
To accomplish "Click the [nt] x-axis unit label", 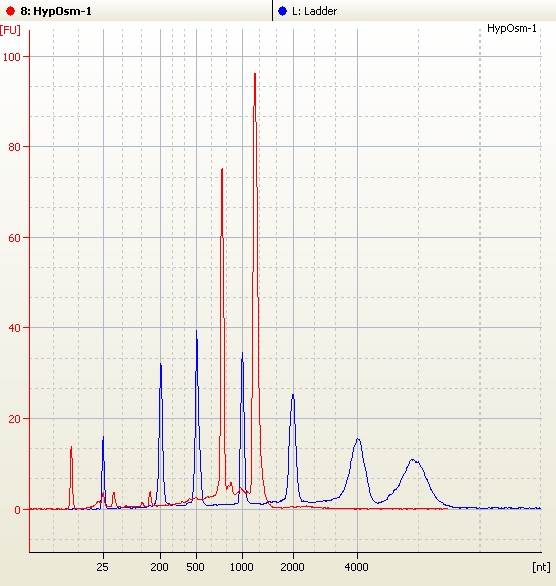I will pos(541,567).
